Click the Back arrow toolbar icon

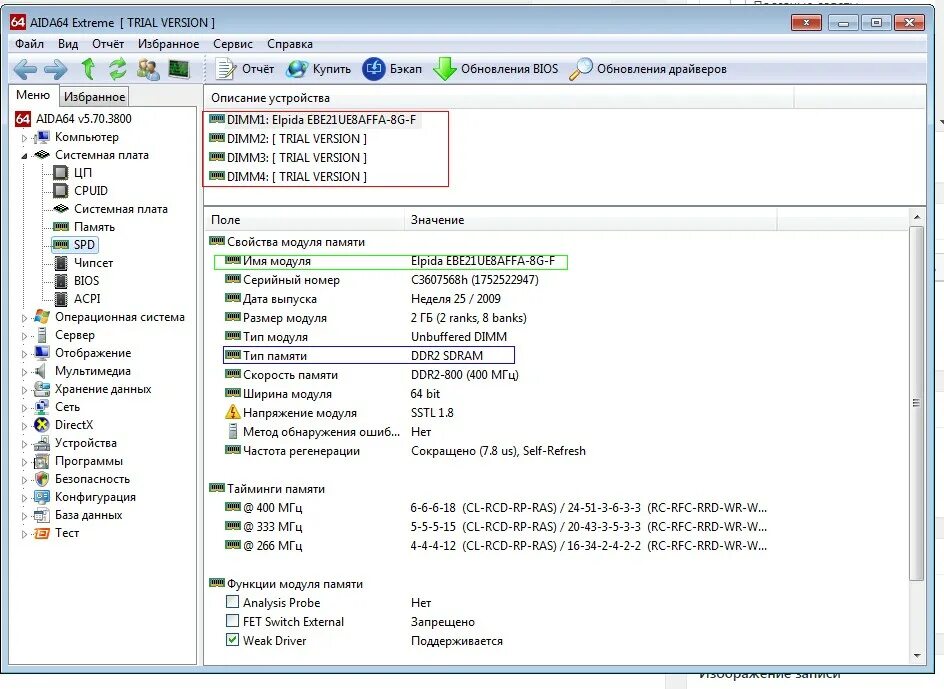pyautogui.click(x=25, y=69)
